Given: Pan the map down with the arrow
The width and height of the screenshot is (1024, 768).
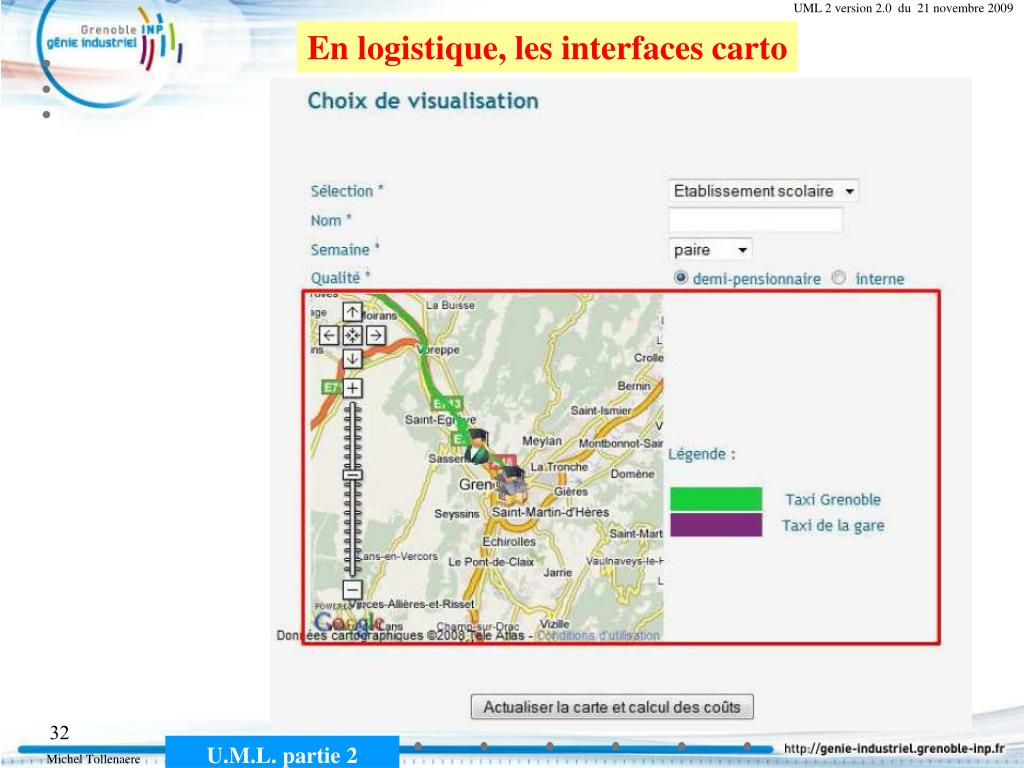Looking at the screenshot, I should pyautogui.click(x=353, y=359).
